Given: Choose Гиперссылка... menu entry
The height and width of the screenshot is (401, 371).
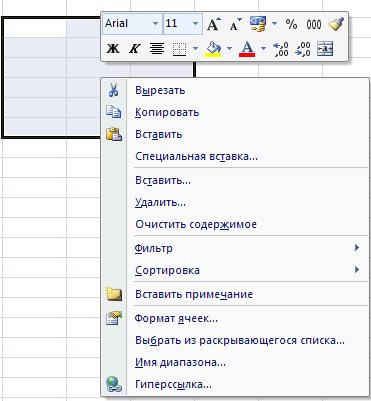Looking at the screenshot, I should 235,384.
